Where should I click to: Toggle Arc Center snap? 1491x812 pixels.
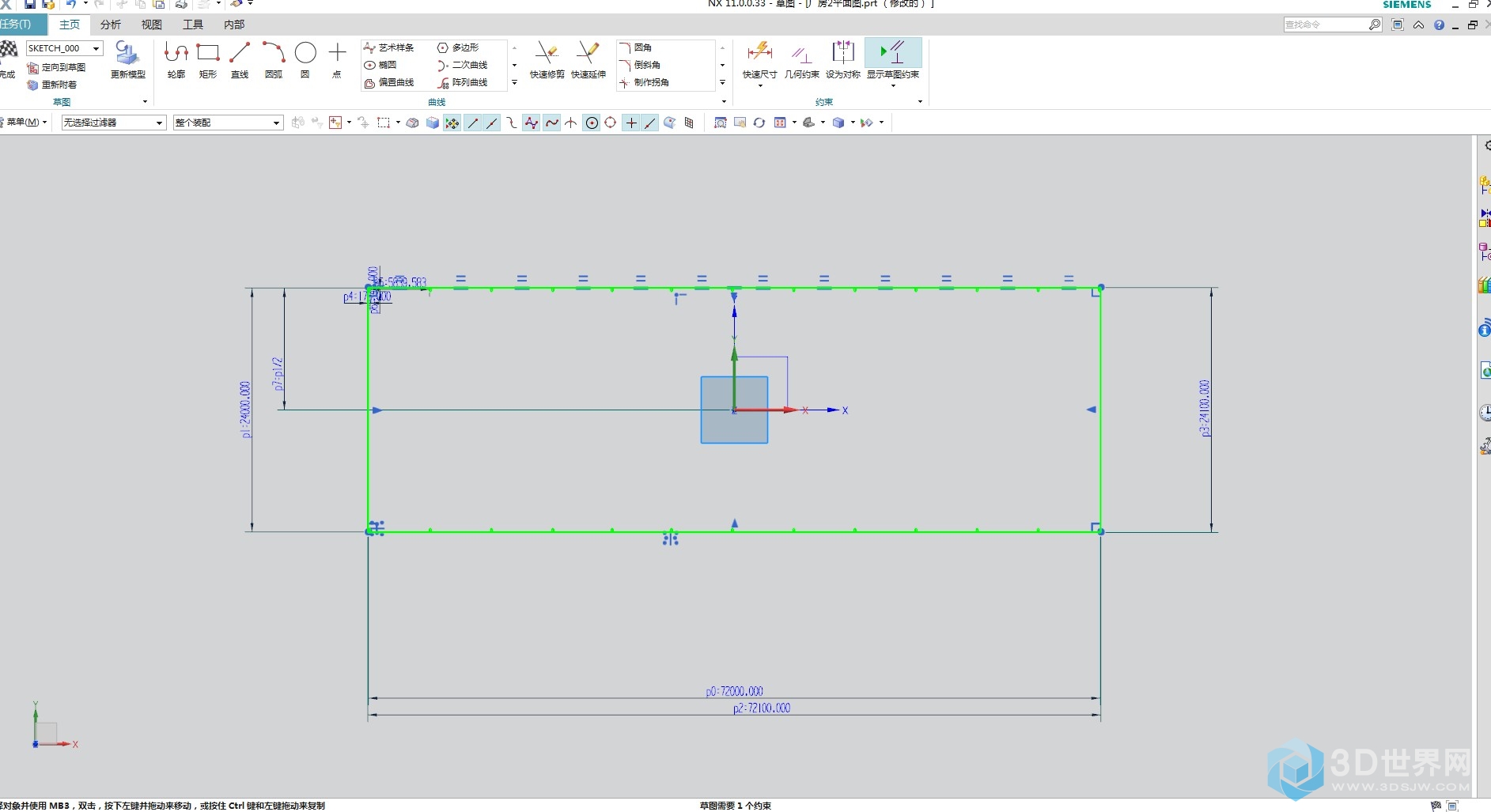click(x=592, y=123)
